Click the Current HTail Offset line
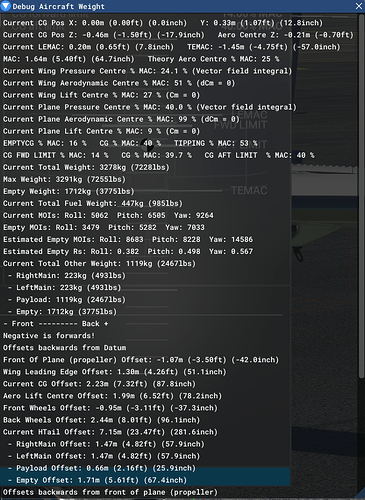The image size is (365, 500). coord(110,432)
